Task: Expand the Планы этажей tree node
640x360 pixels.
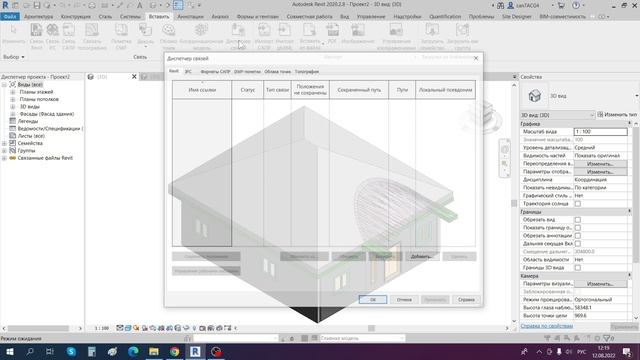Action: (12, 92)
